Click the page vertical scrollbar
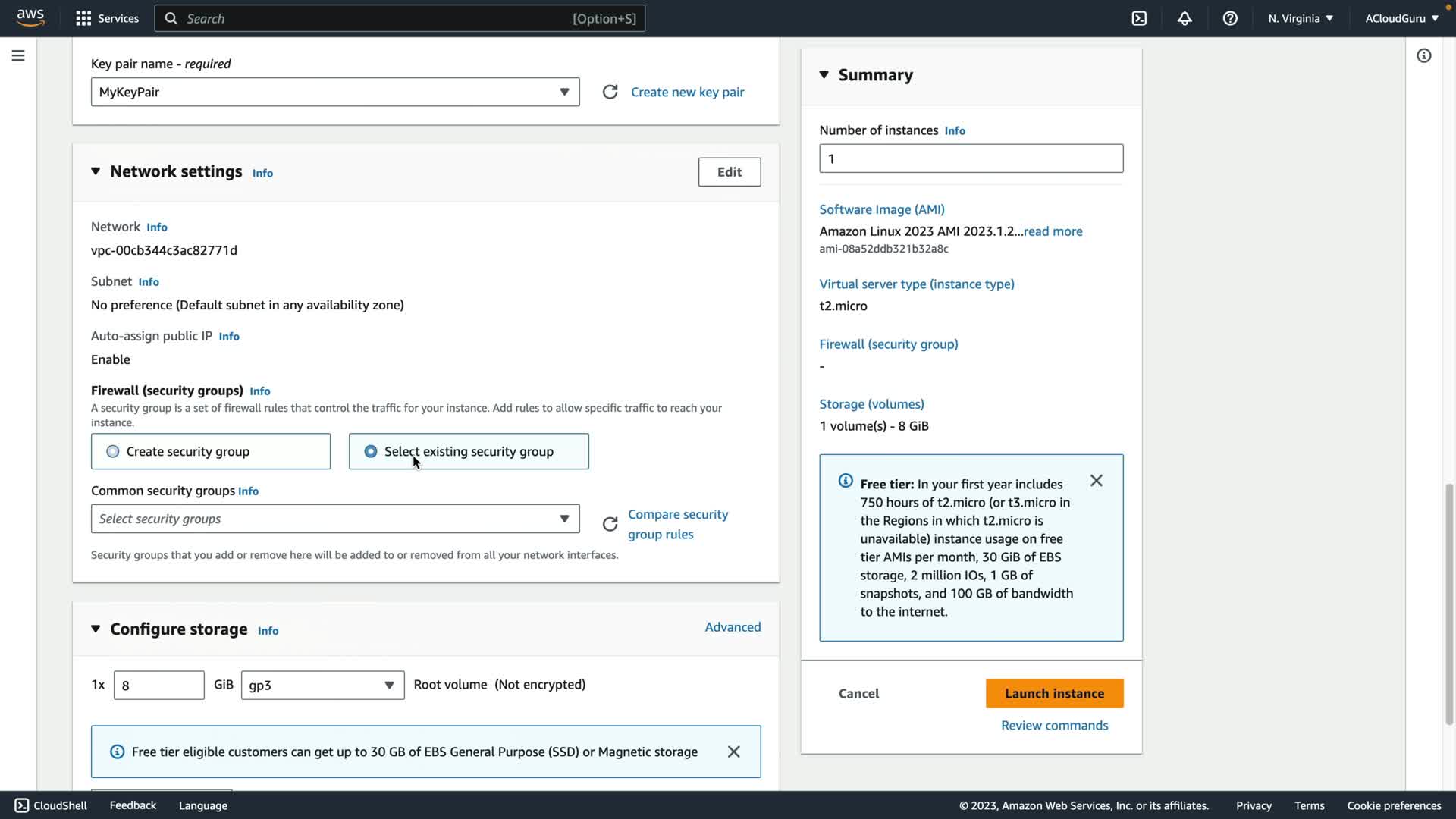 click(x=1449, y=603)
